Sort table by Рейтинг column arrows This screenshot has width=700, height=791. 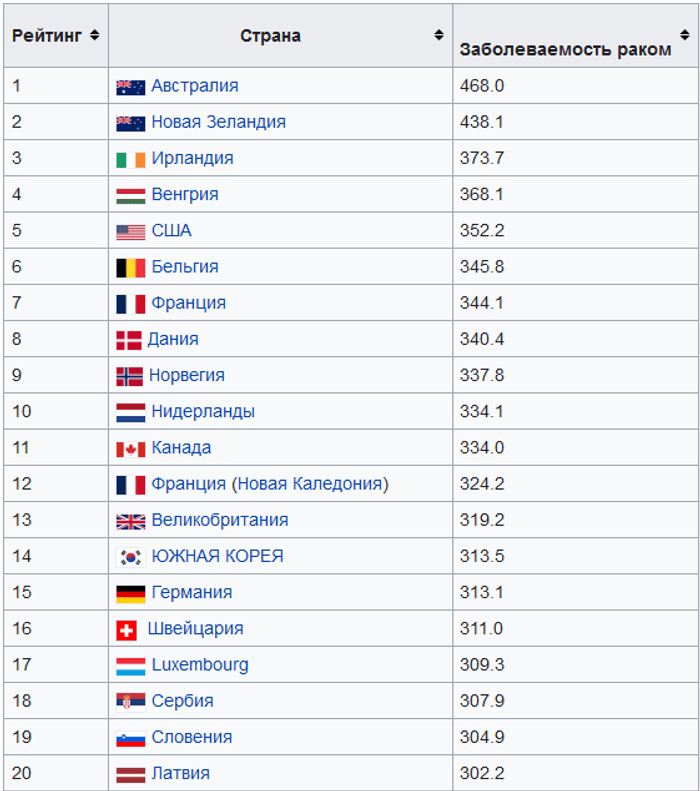click(x=94, y=35)
